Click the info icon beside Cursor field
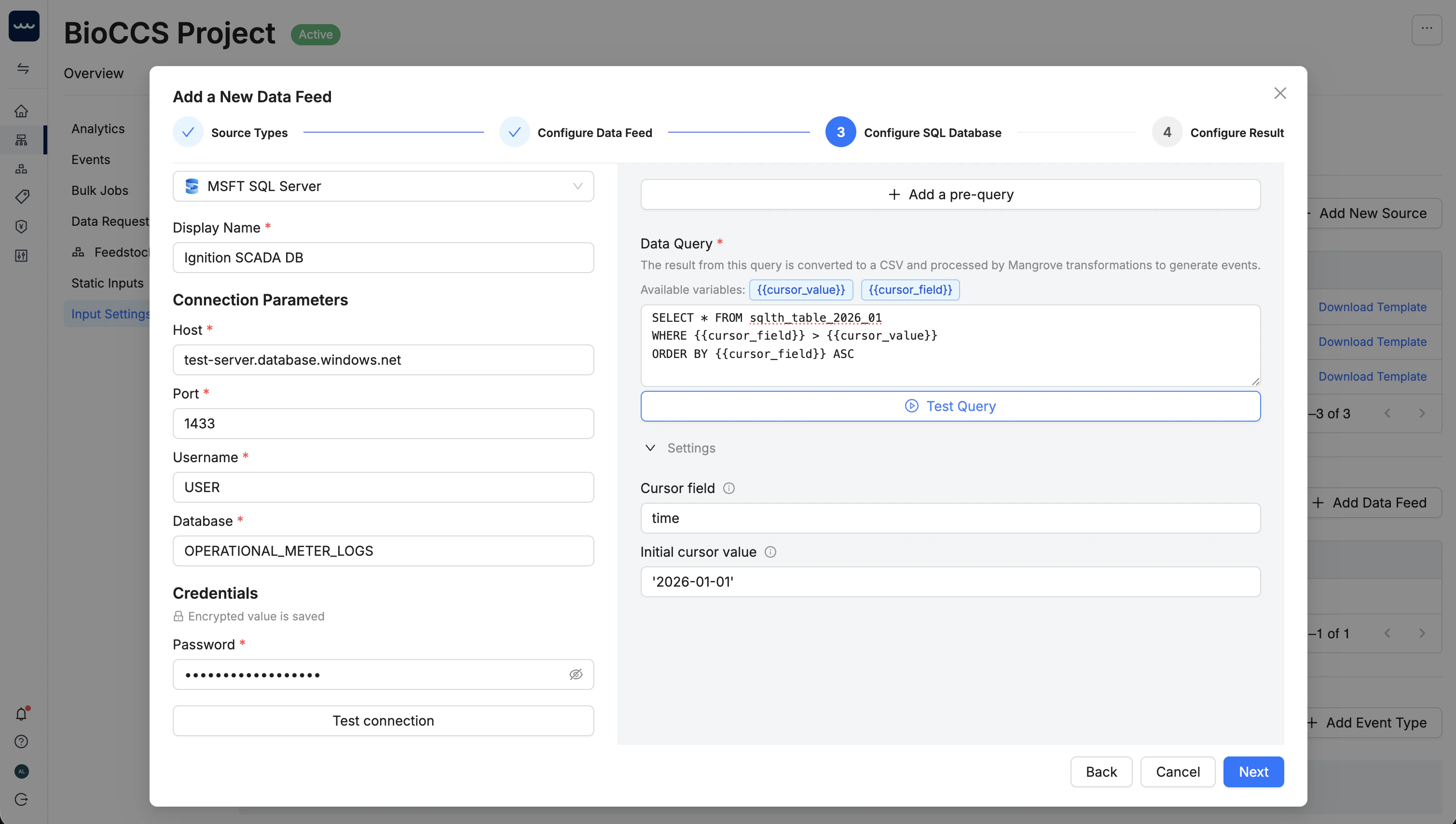 (729, 488)
